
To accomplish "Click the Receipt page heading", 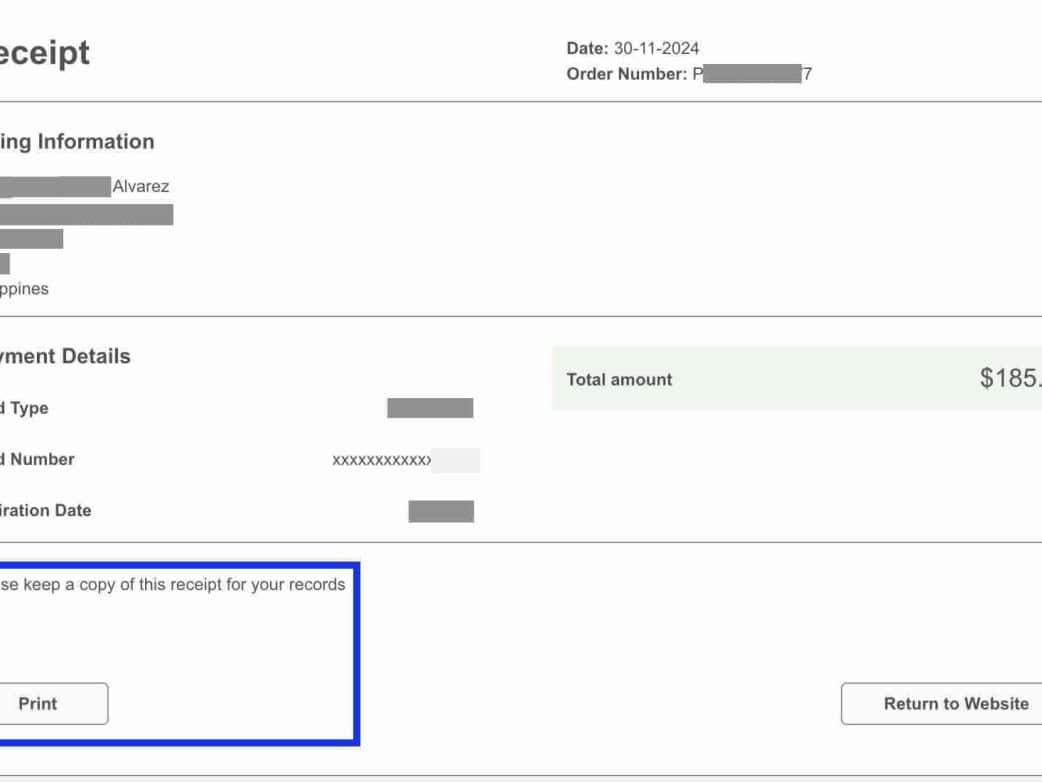I will (44, 53).
